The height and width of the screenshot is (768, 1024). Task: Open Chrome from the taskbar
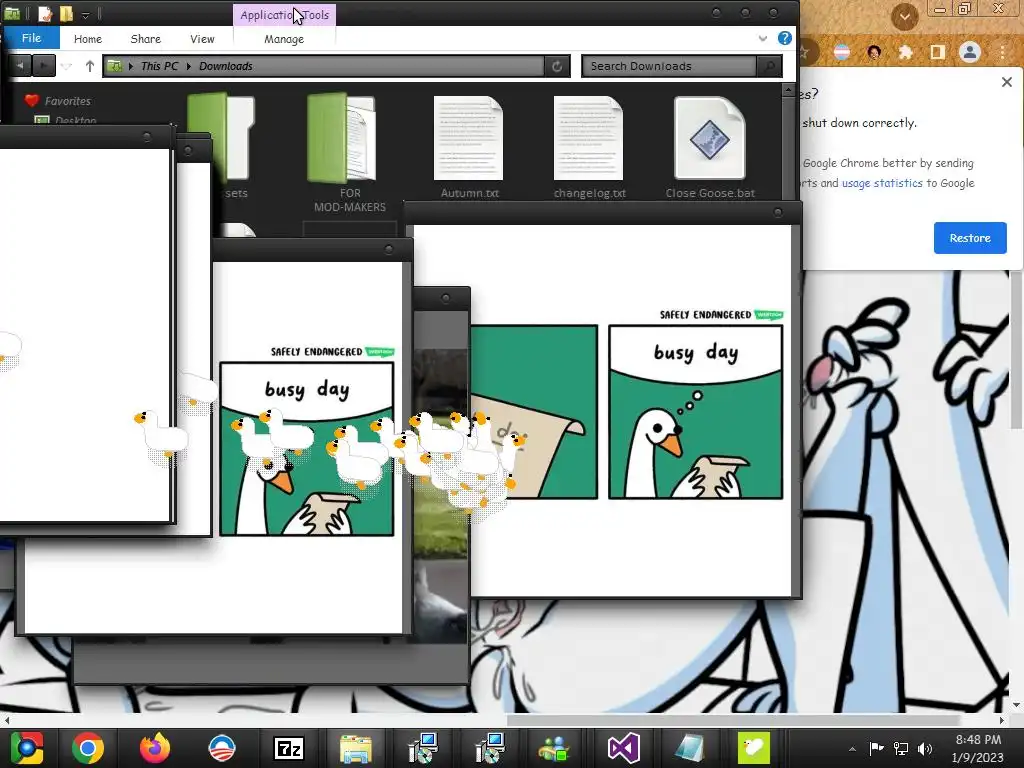coord(88,748)
